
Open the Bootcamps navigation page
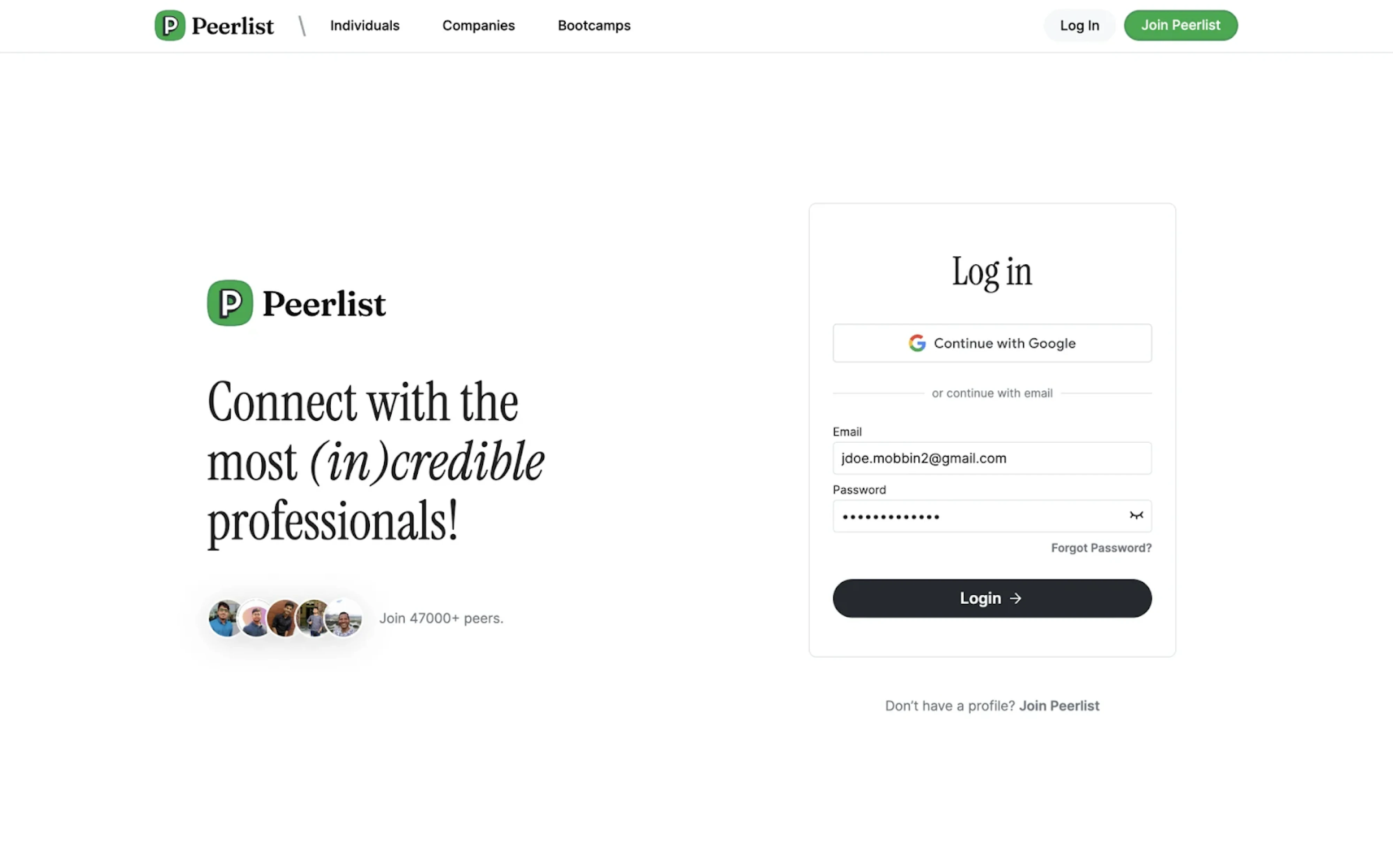point(594,25)
